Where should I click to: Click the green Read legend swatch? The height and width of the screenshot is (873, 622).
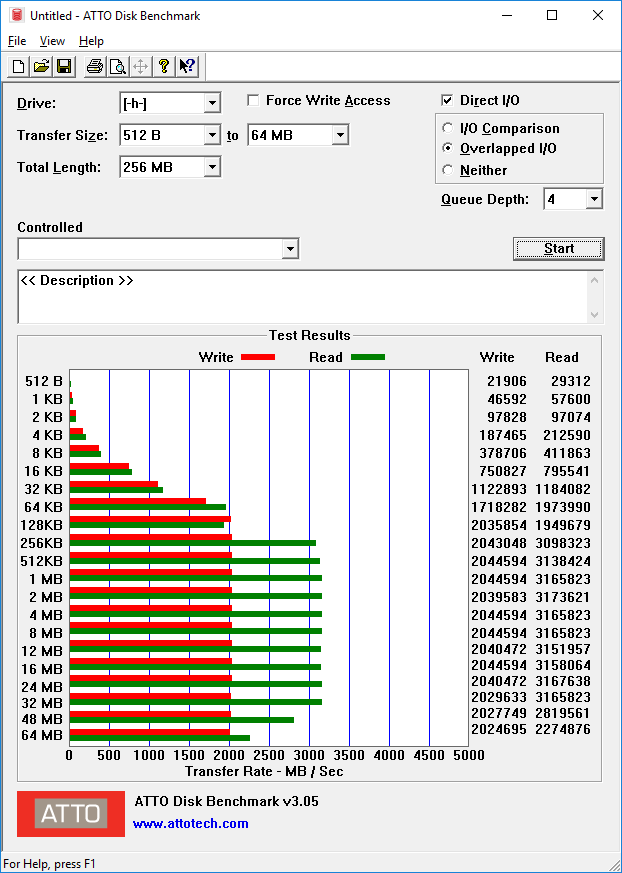coord(368,357)
